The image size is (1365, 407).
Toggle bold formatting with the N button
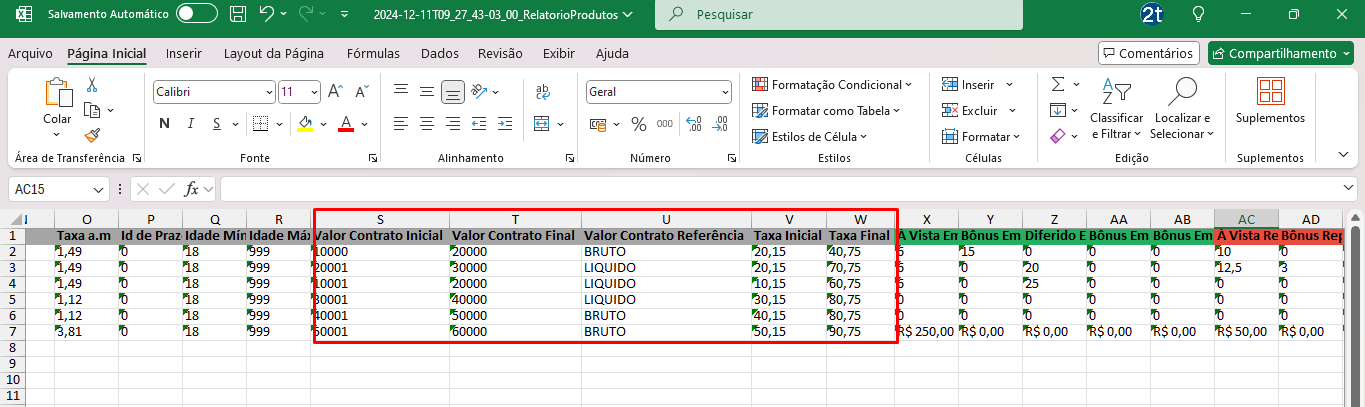pyautogui.click(x=164, y=124)
